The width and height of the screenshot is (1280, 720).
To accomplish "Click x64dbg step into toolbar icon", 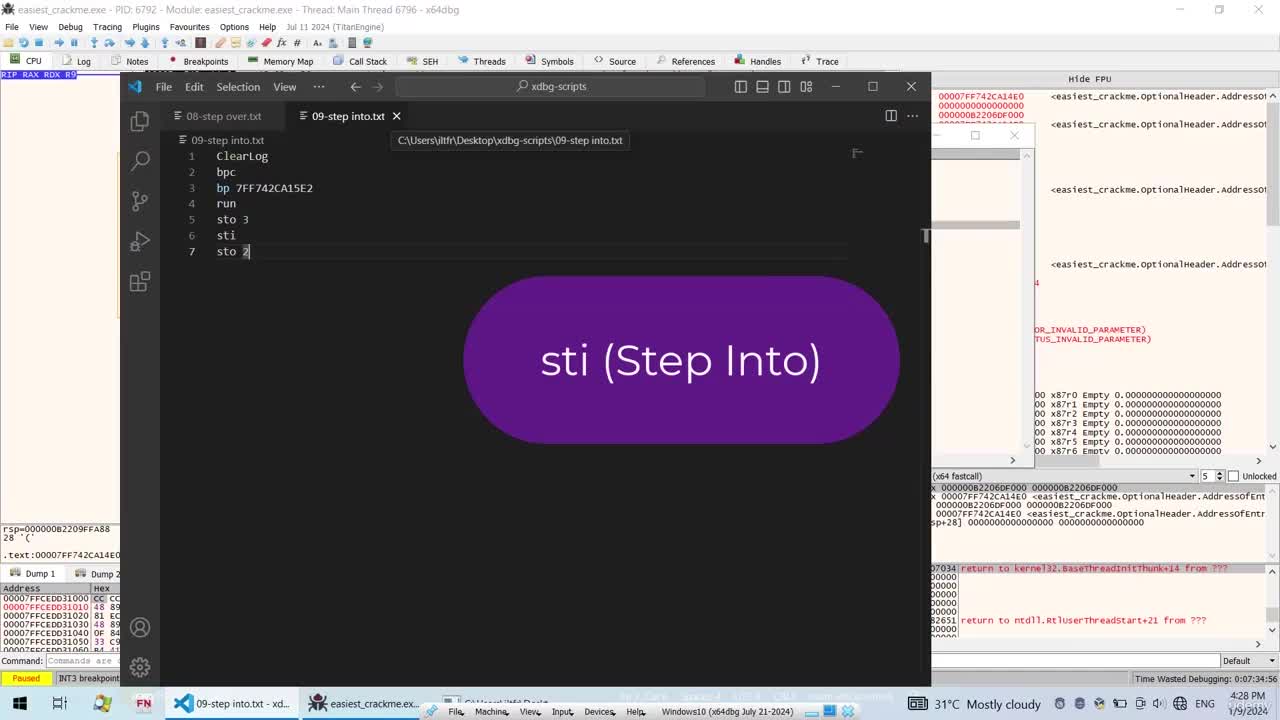I will pyautogui.click(x=94, y=43).
